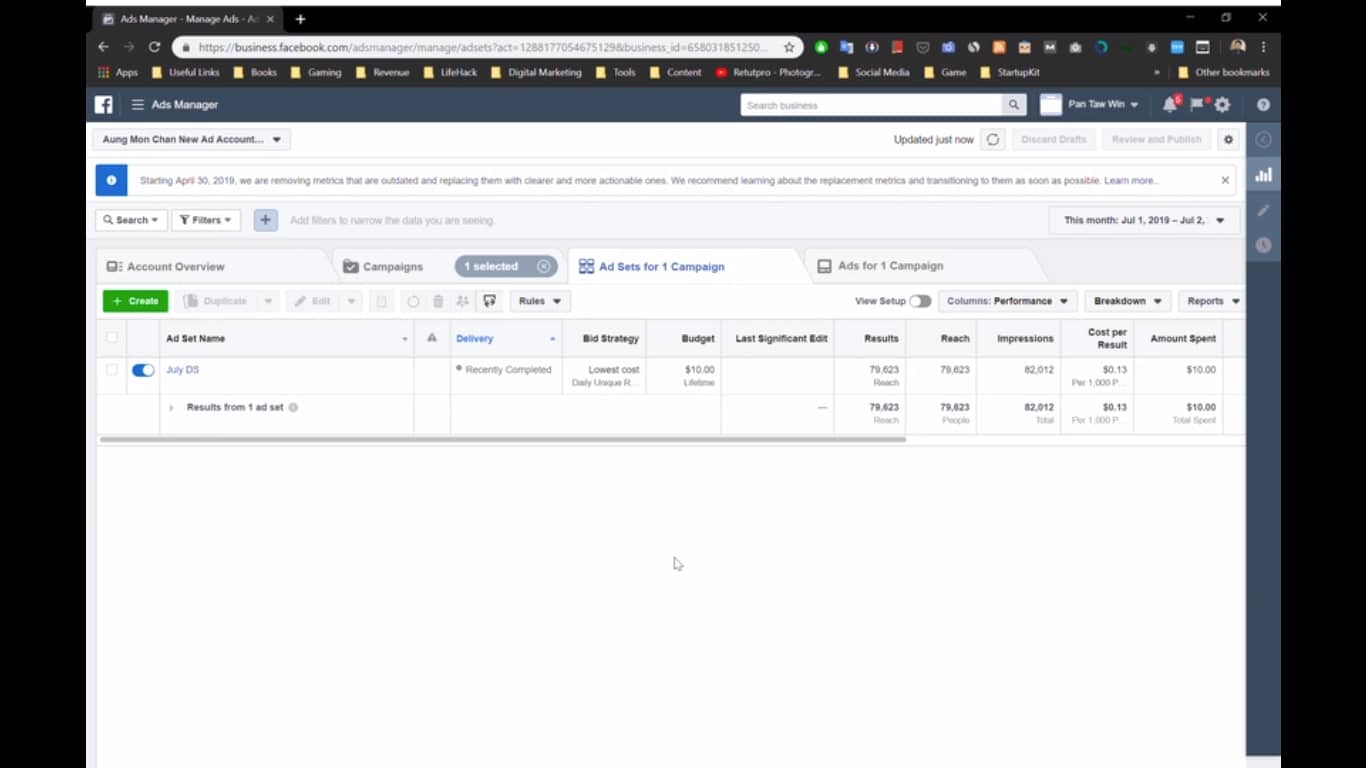This screenshot has height=768, width=1366.
Task: Click the search magnifier in Search business
Action: 1014,105
